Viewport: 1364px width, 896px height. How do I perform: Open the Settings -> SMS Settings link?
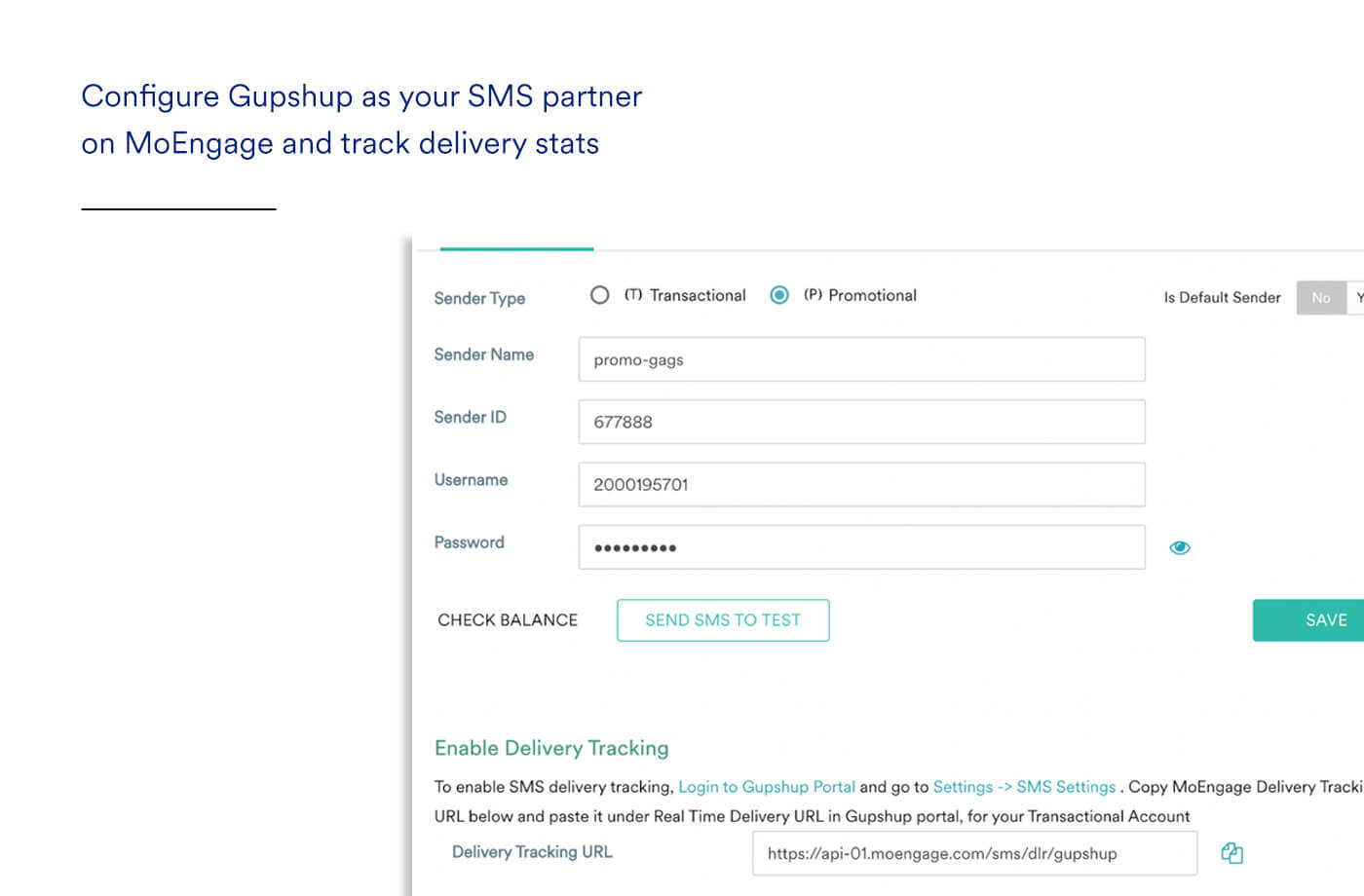(x=1024, y=787)
